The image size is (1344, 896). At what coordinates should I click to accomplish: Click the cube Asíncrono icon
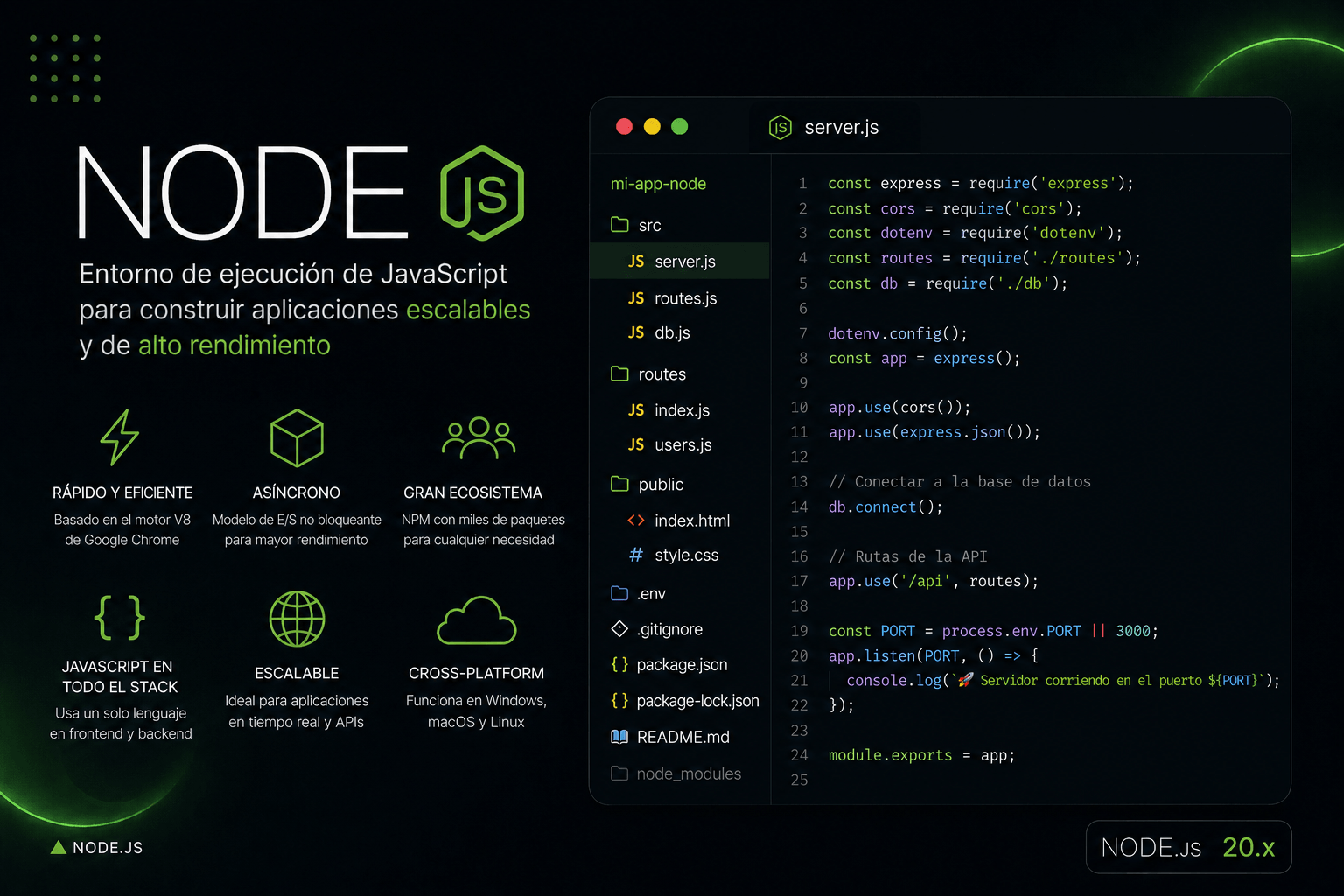[297, 437]
